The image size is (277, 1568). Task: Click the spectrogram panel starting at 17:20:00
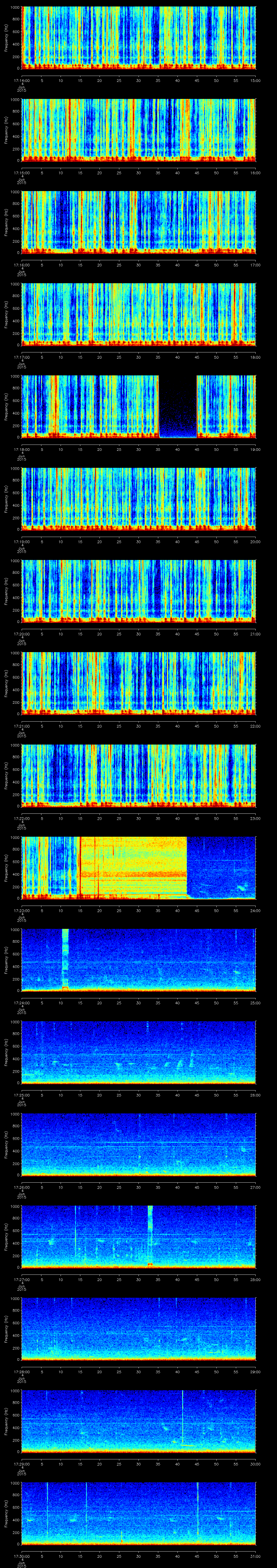(139, 591)
